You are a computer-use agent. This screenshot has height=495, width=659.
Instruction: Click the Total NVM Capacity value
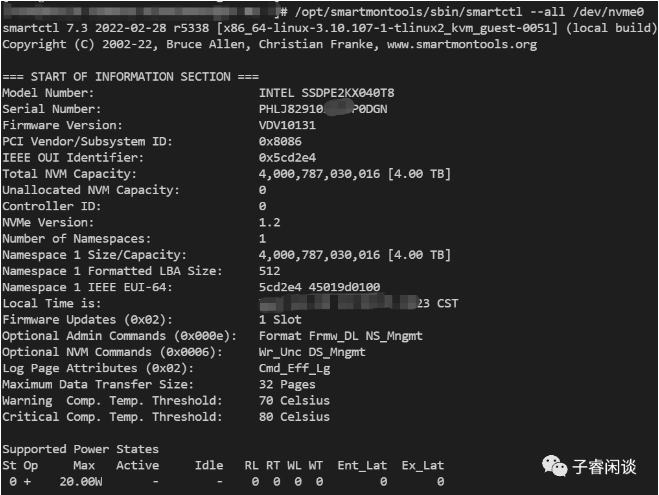pos(355,174)
